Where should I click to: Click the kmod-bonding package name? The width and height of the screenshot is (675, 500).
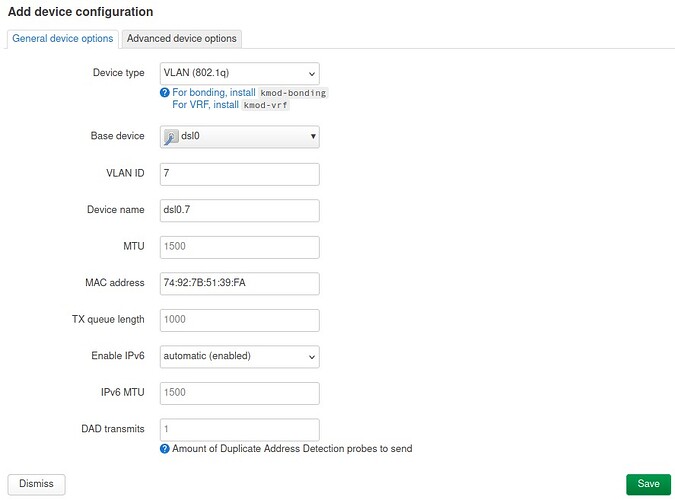293,93
